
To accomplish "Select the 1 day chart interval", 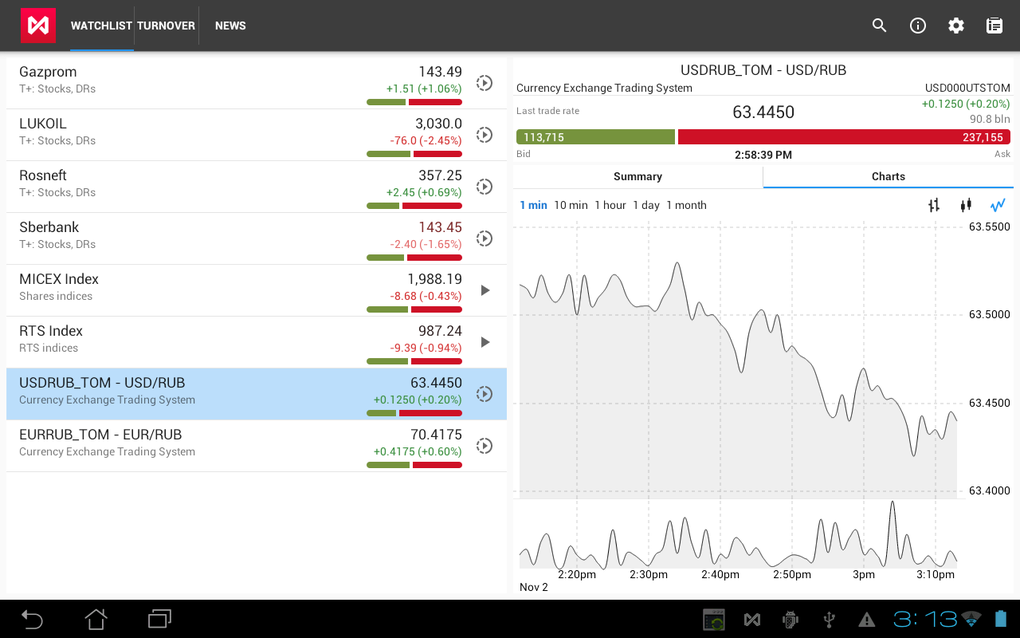I will [646, 206].
